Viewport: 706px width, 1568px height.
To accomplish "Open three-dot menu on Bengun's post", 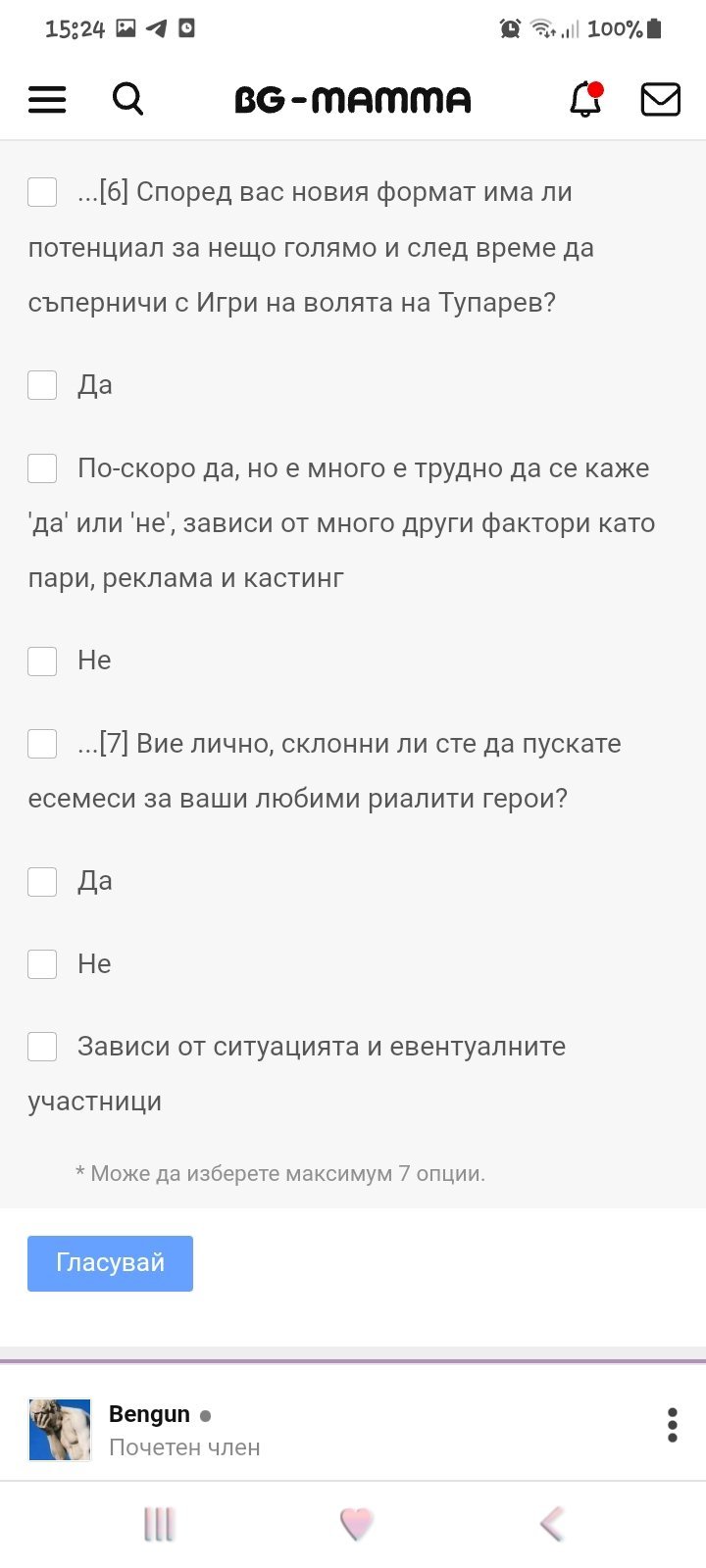I will (x=672, y=1425).
